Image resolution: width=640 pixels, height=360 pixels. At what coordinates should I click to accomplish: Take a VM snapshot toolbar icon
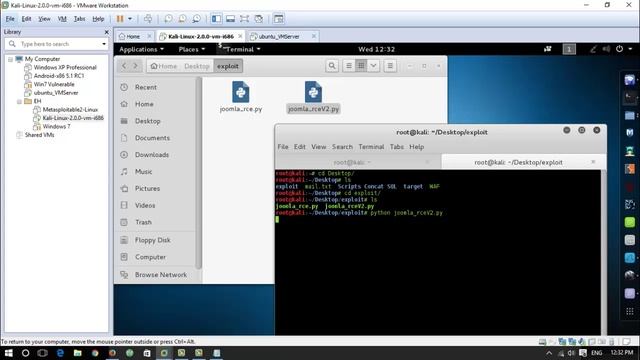tap(168, 19)
